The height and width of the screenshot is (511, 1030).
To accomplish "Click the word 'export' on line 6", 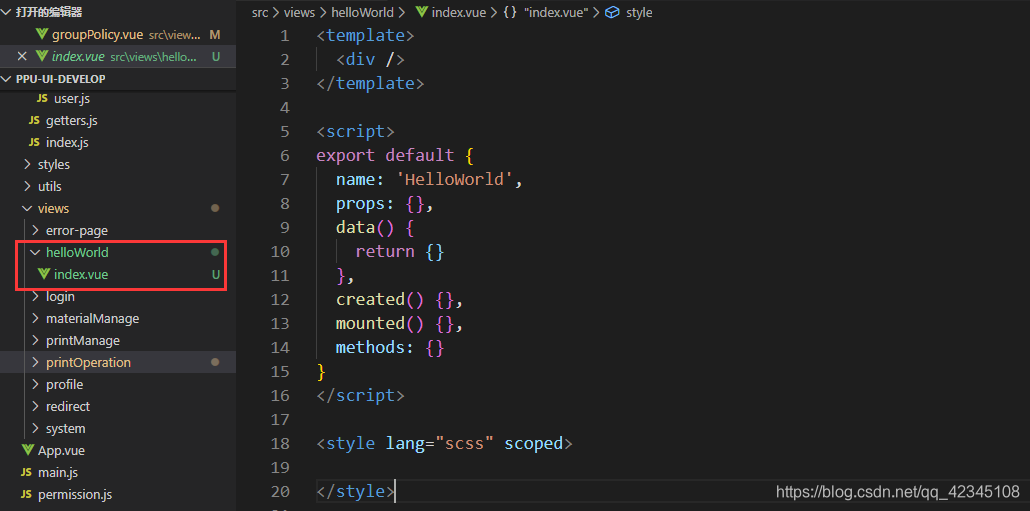I will point(346,156).
